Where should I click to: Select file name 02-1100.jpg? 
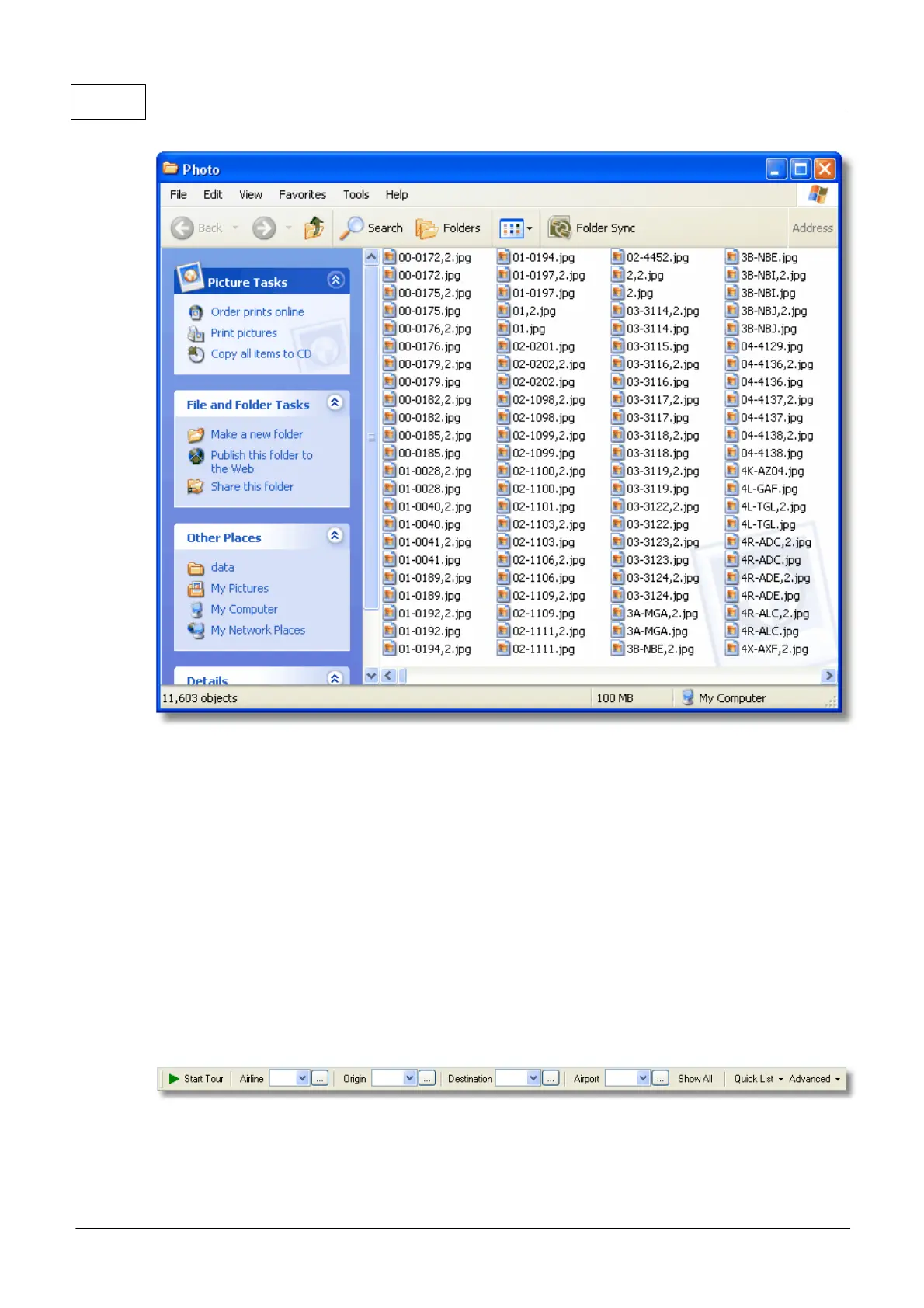544,489
